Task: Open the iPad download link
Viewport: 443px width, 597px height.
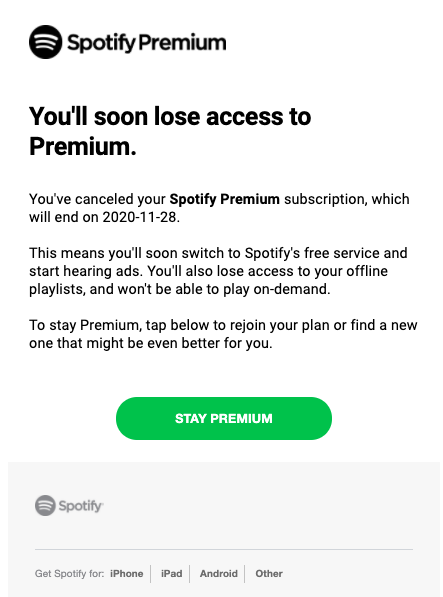Action: click(172, 573)
